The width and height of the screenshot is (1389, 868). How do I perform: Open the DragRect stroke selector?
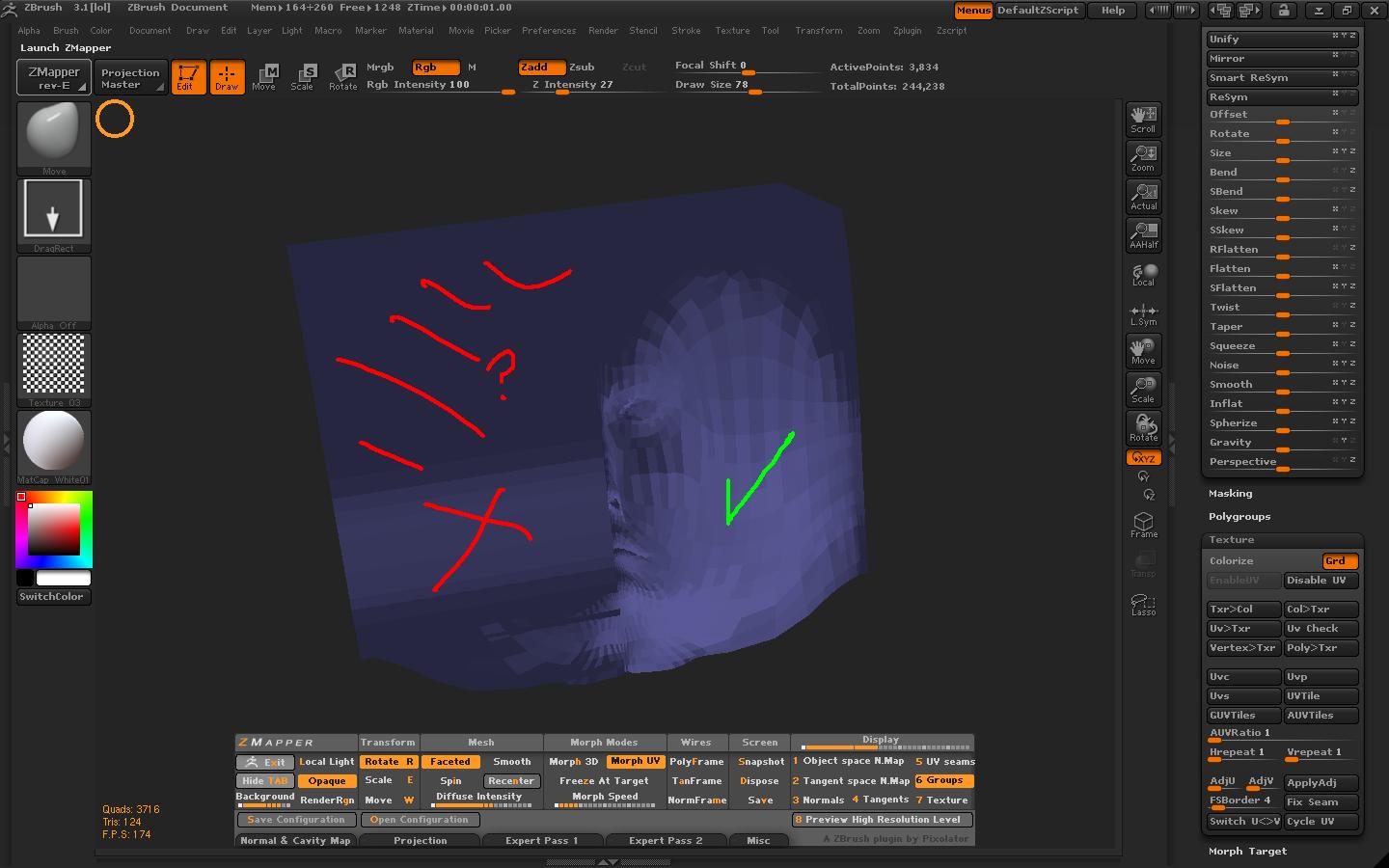click(x=54, y=216)
